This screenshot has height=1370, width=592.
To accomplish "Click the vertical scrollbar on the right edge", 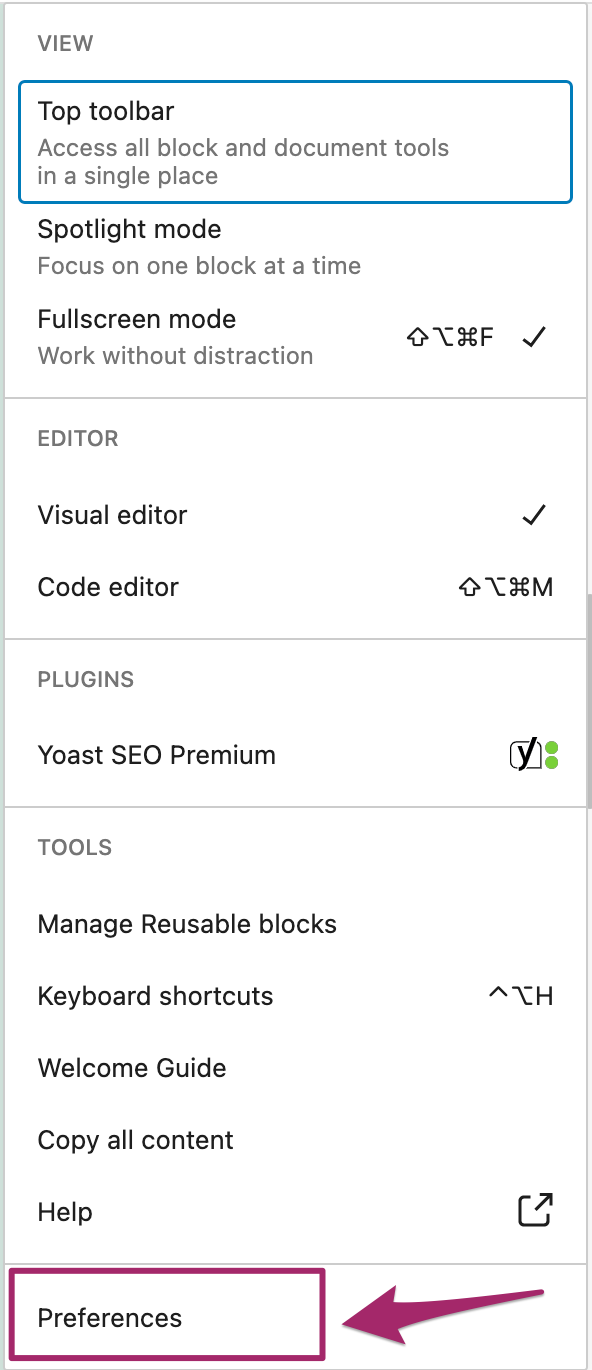I will click(x=588, y=698).
